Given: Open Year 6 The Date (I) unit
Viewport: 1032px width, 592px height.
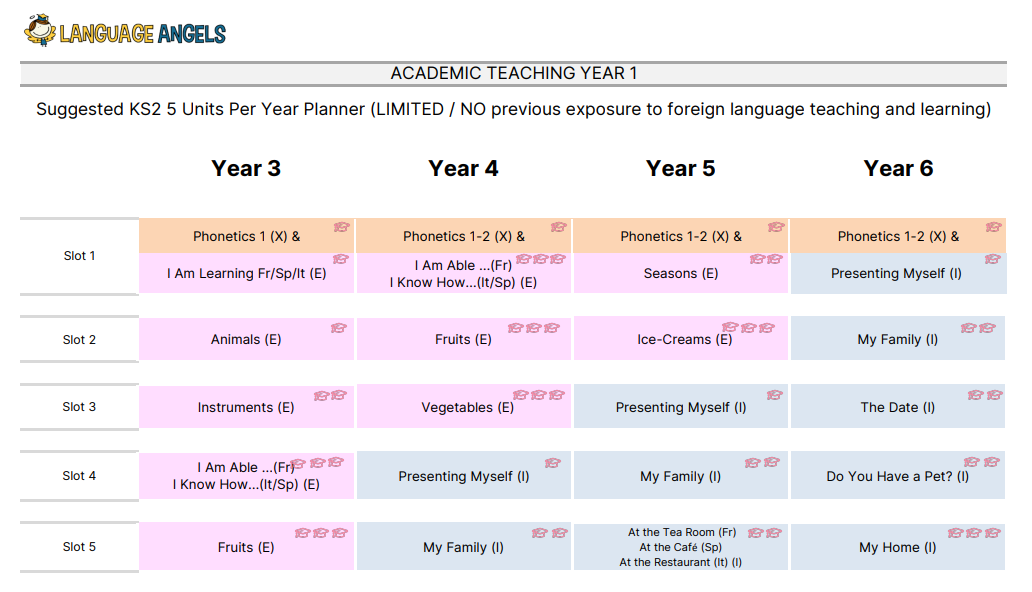Looking at the screenshot, I should click(x=898, y=407).
